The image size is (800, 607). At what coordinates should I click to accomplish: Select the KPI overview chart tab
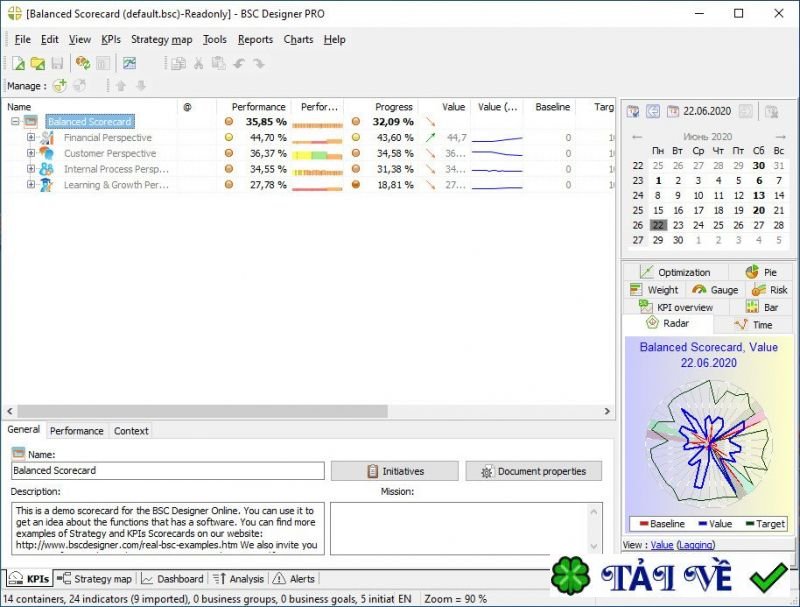point(676,307)
